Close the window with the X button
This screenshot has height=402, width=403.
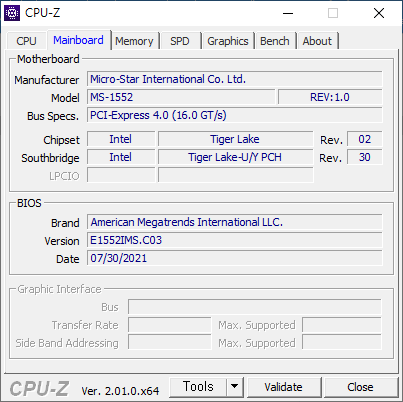click(x=379, y=13)
